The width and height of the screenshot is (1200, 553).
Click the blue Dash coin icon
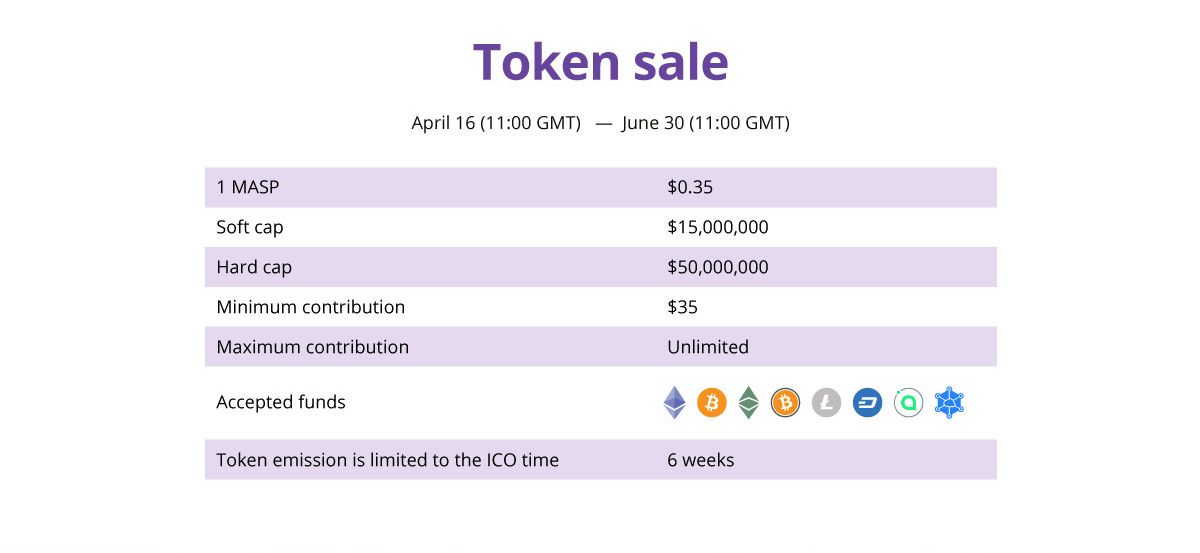[867, 403]
